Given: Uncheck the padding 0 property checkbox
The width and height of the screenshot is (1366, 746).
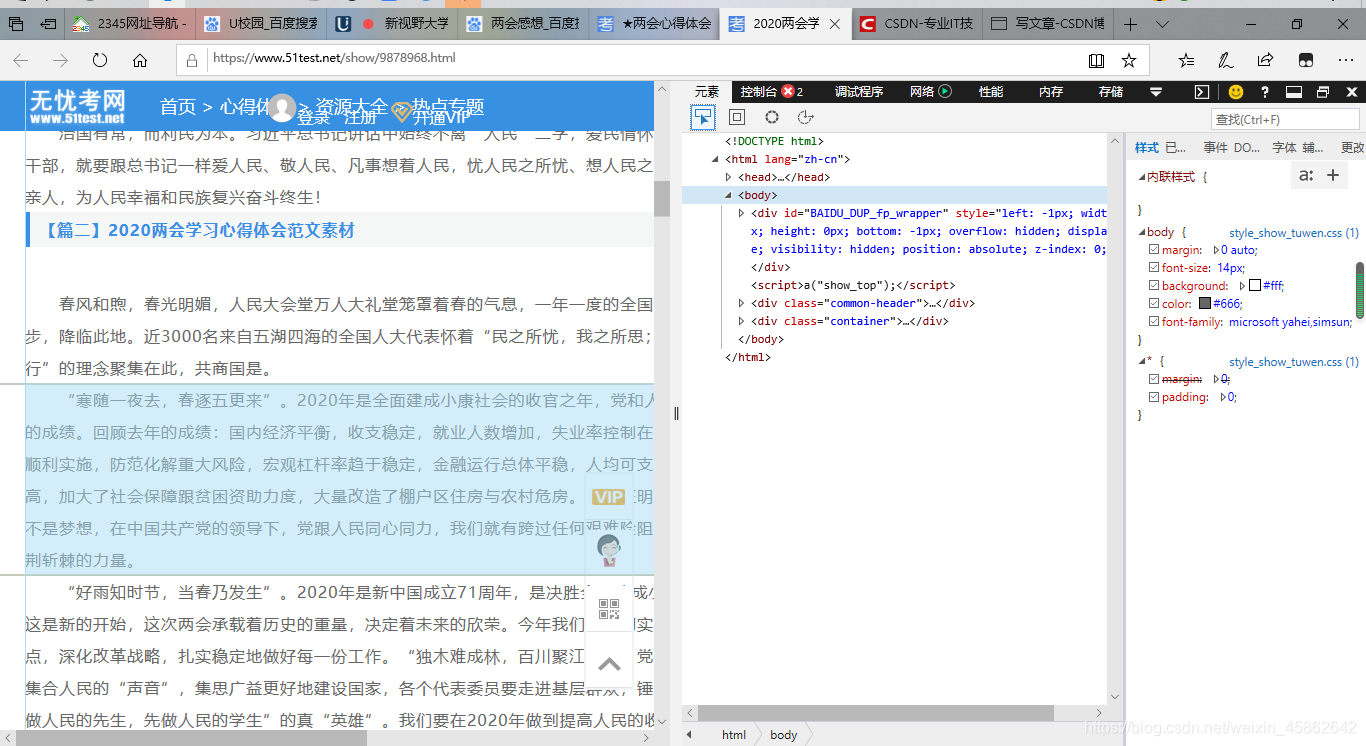Looking at the screenshot, I should point(1154,398).
